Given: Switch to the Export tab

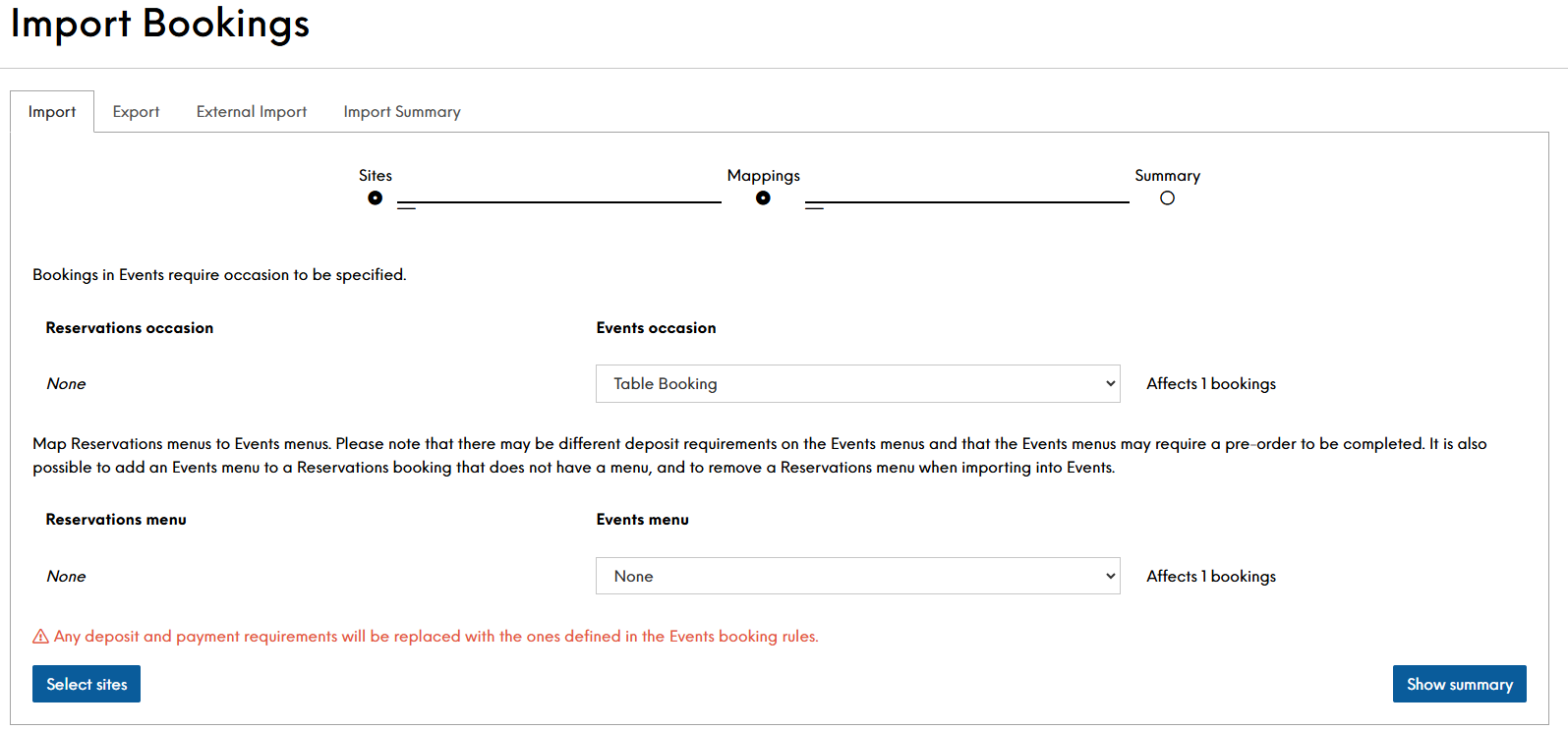Looking at the screenshot, I should pyautogui.click(x=136, y=112).
